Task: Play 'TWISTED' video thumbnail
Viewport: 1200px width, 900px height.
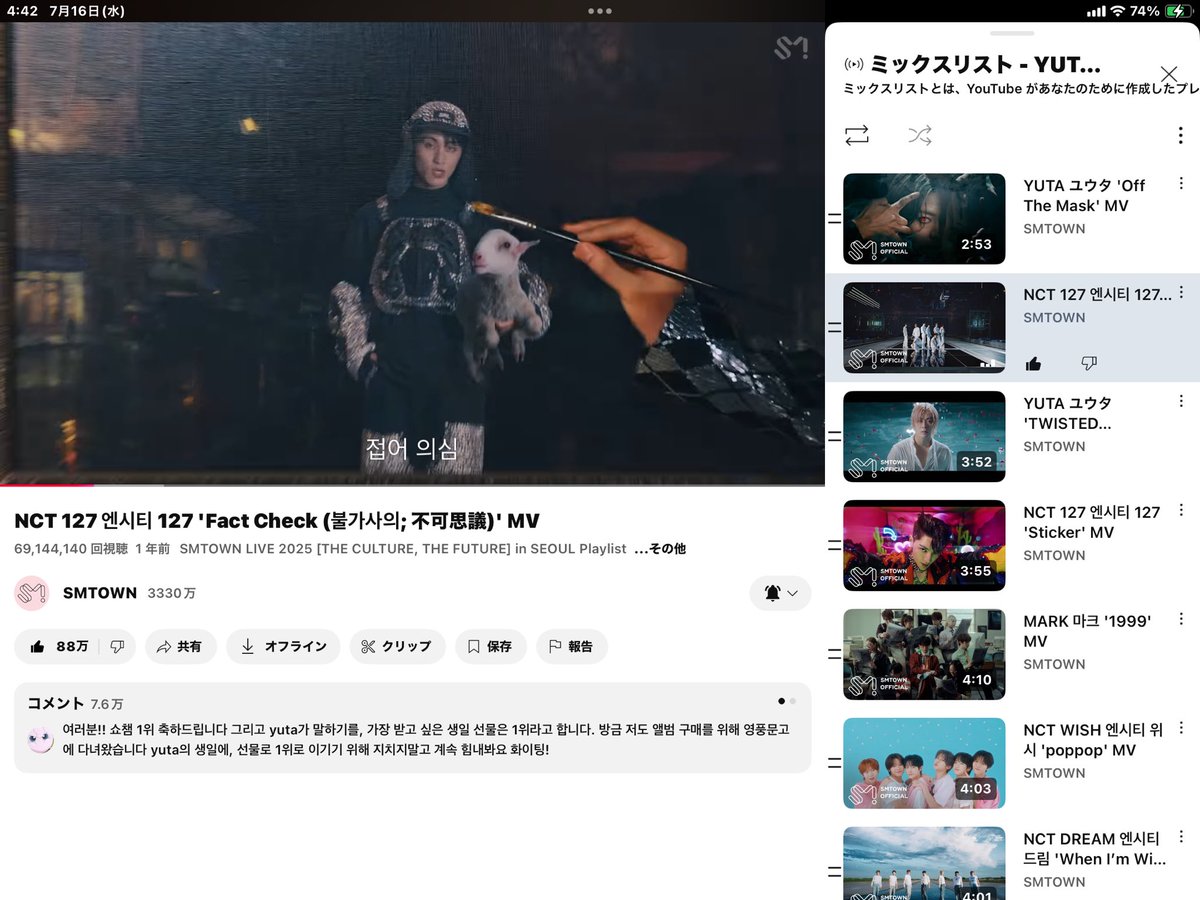Action: coord(924,437)
